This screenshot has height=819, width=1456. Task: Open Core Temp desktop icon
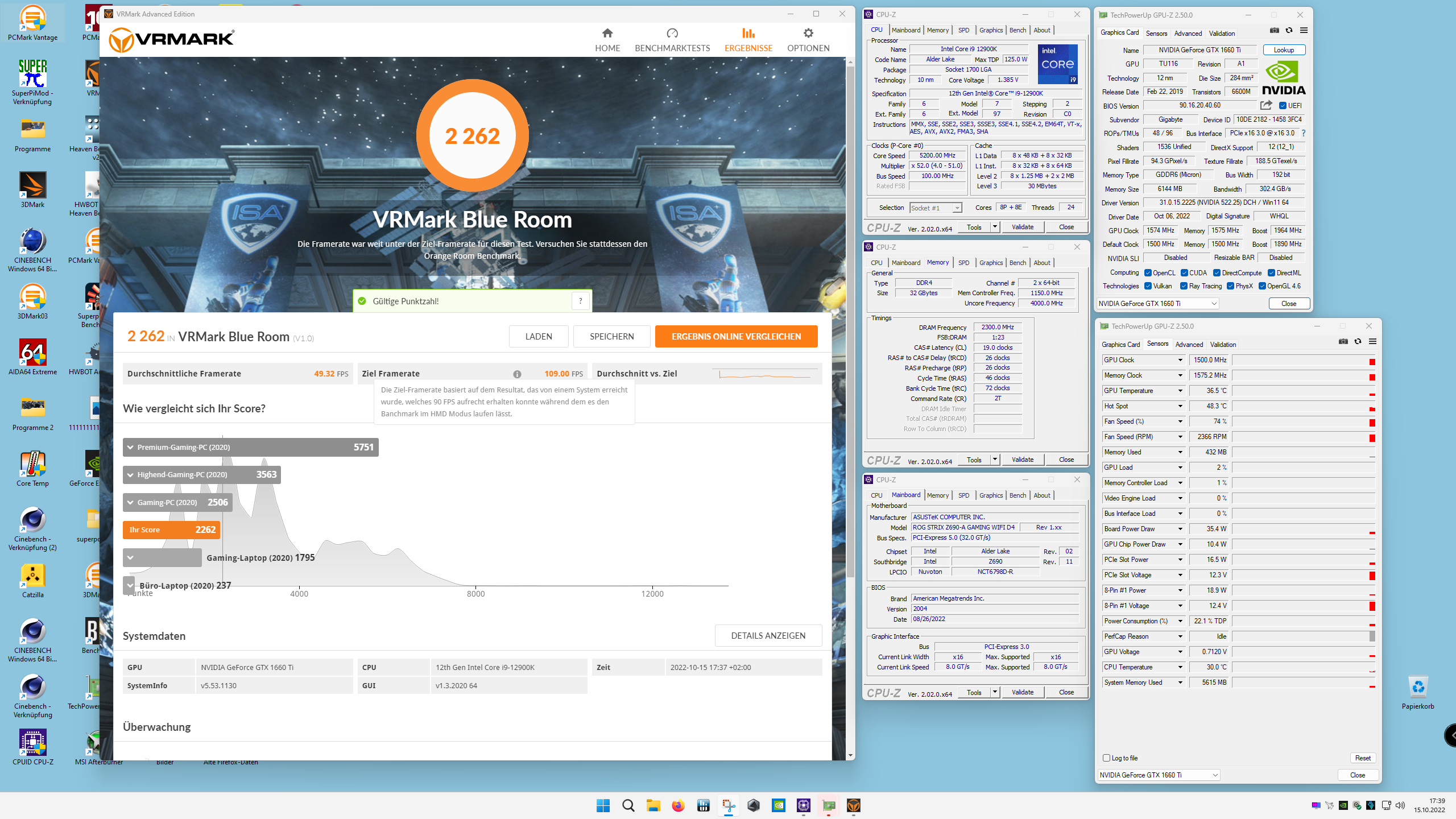(32, 469)
